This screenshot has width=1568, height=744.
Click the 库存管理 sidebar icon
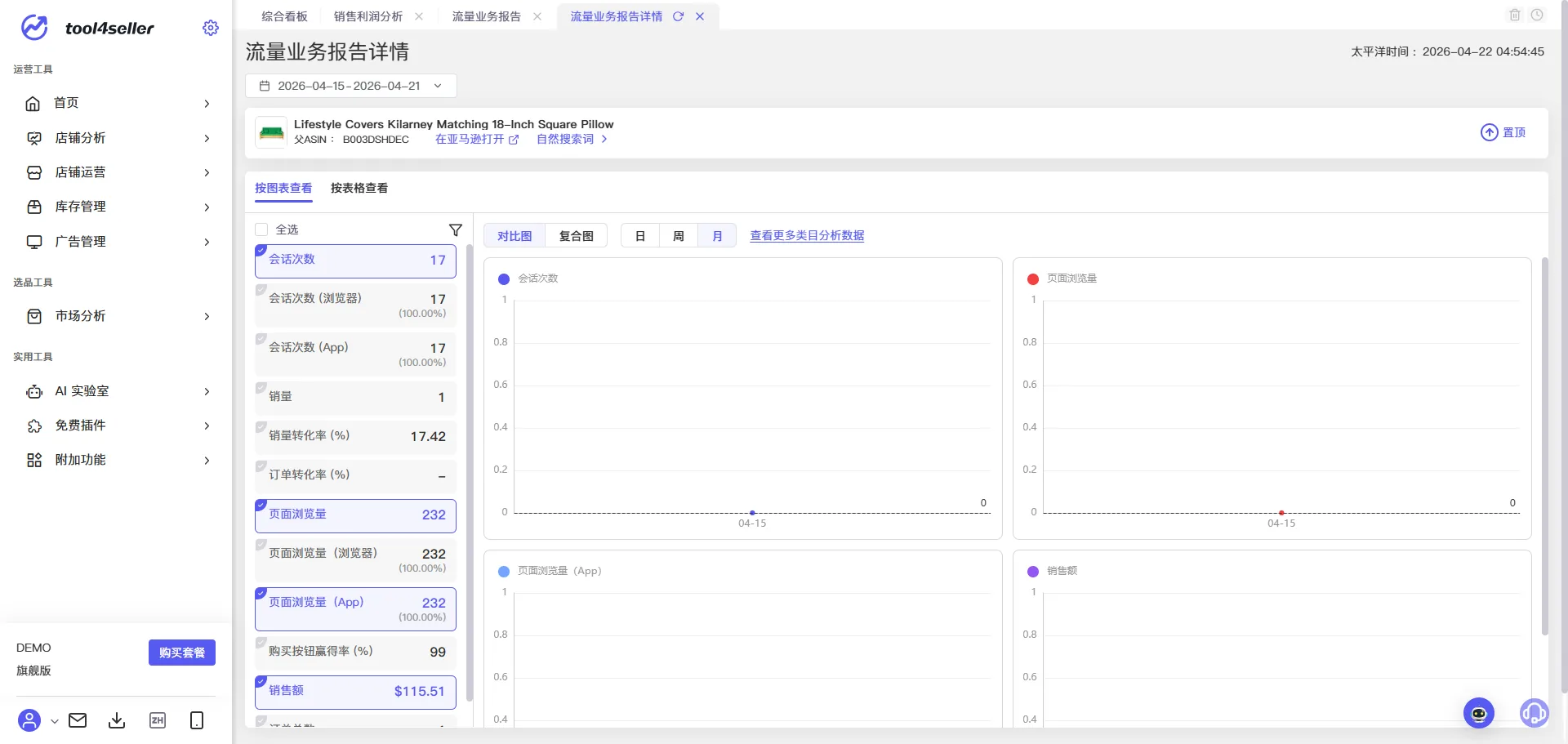(x=34, y=207)
